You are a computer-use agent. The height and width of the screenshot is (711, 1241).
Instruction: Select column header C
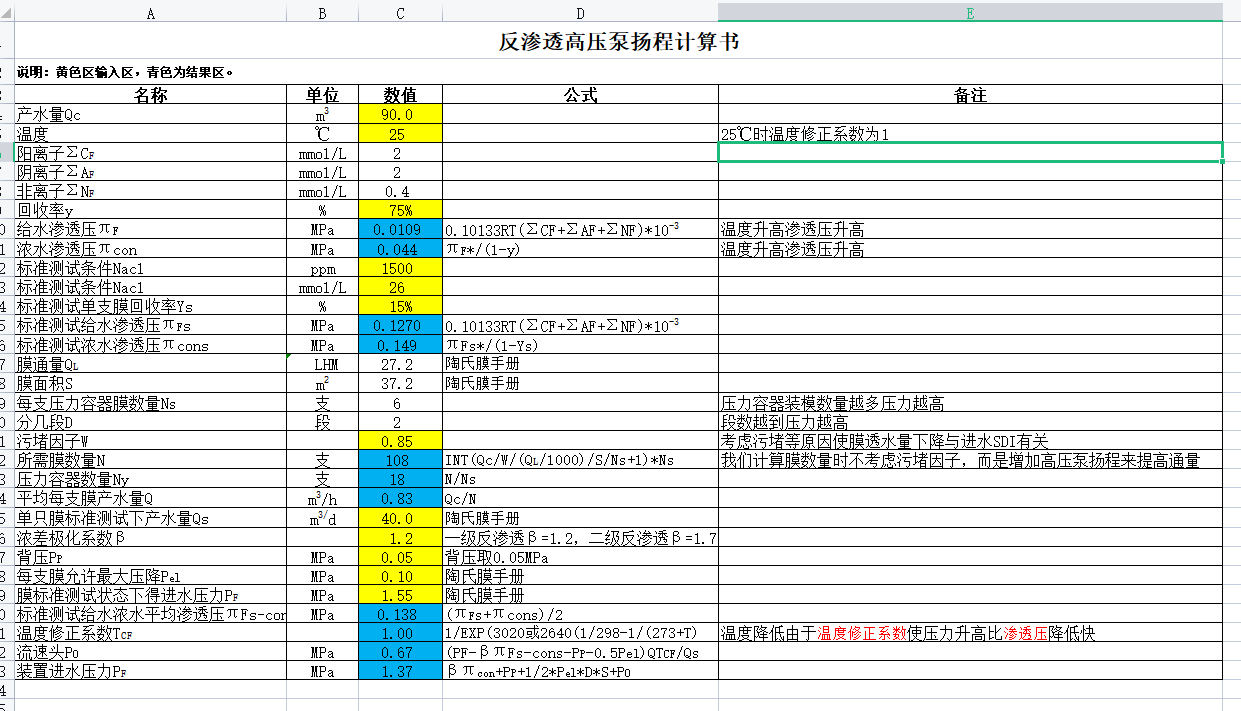coord(399,14)
